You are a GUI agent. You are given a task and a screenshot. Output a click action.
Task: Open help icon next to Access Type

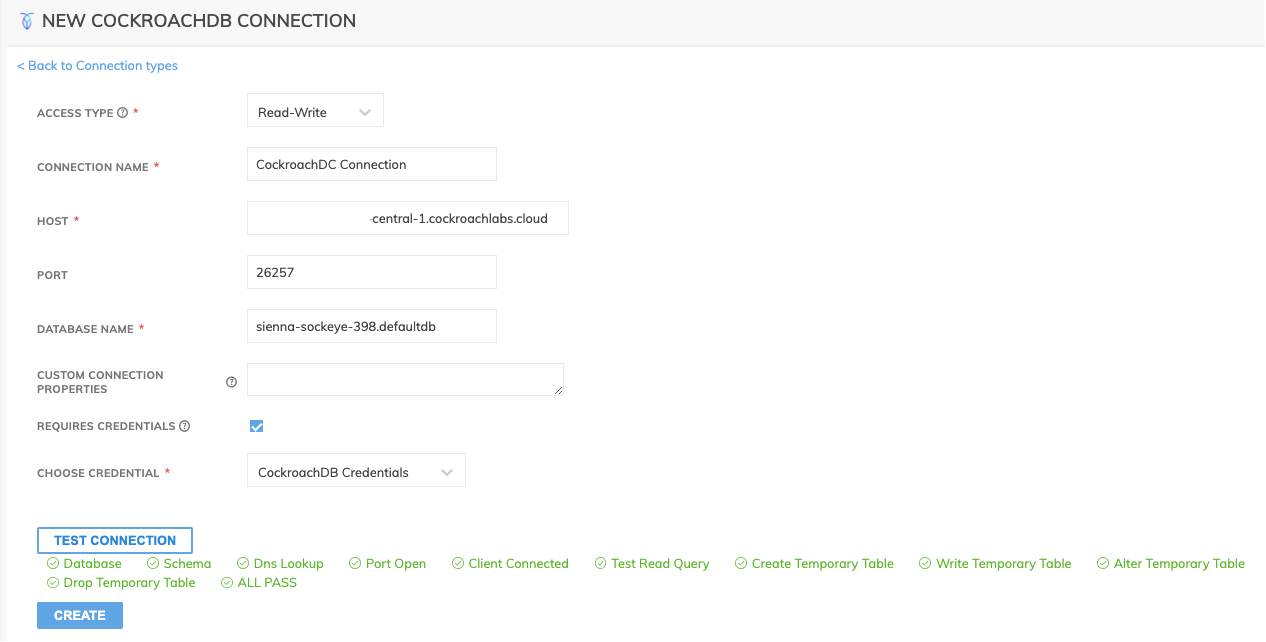tap(123, 113)
